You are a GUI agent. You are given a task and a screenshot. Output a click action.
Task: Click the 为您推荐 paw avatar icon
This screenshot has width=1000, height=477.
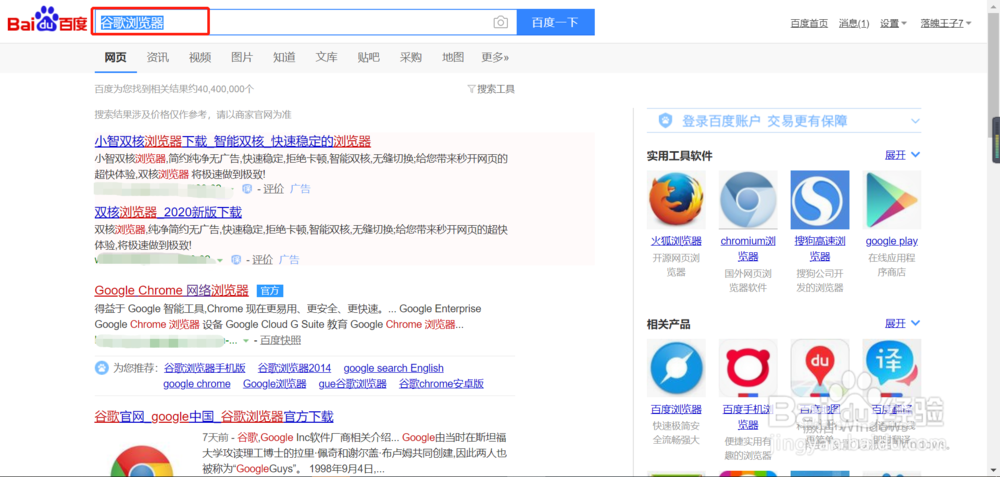pyautogui.click(x=101, y=368)
